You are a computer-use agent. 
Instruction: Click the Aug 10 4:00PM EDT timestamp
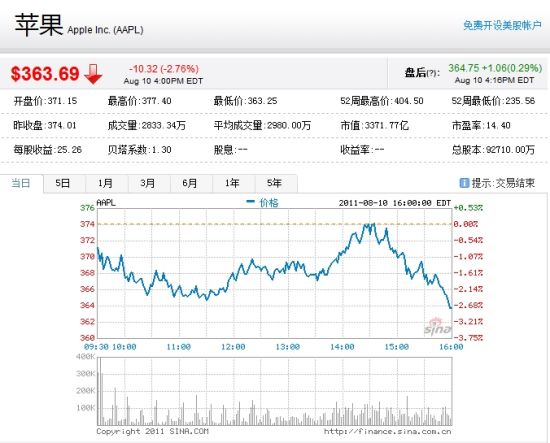click(163, 81)
